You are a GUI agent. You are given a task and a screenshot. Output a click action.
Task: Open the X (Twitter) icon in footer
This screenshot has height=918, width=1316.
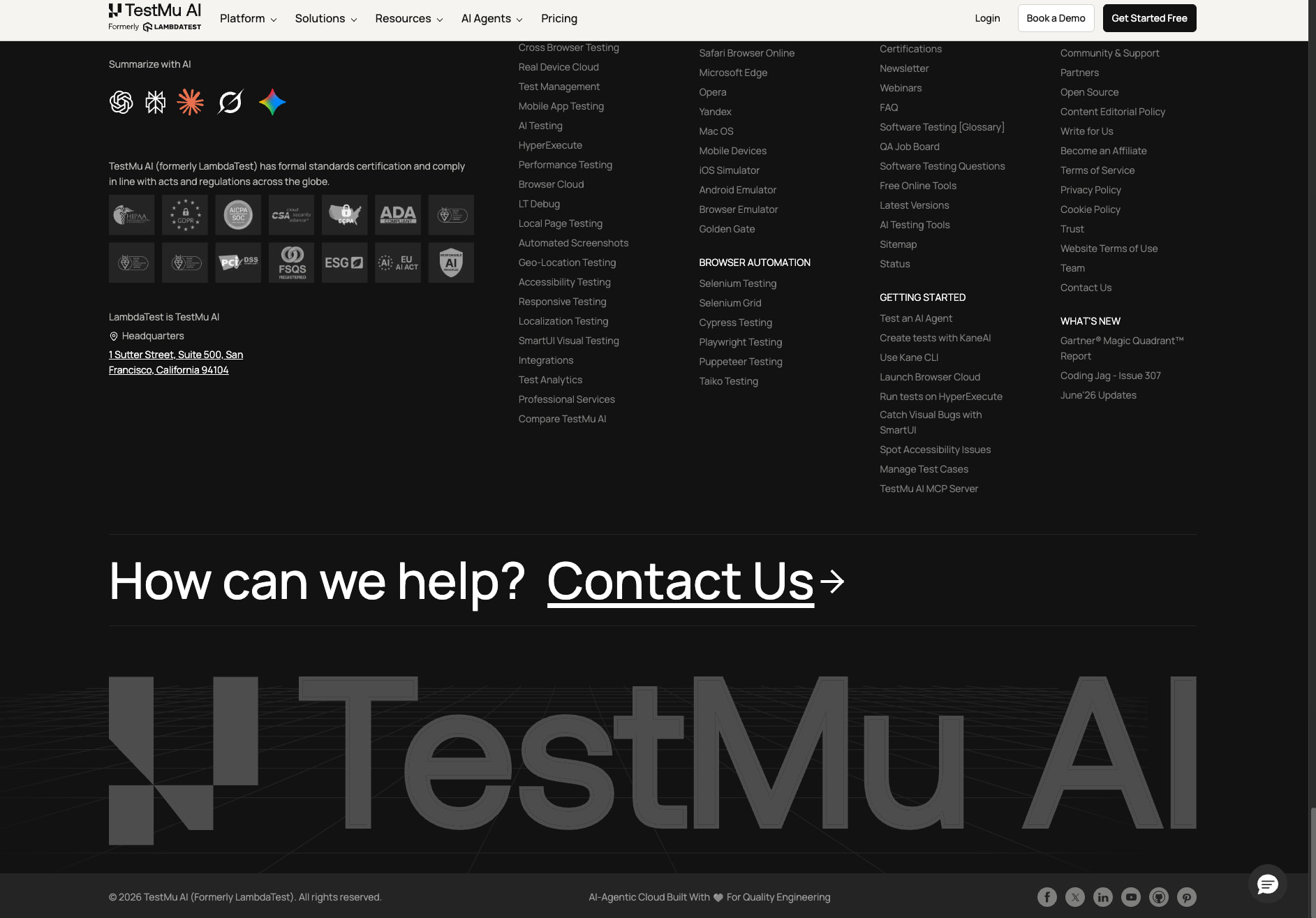[x=1075, y=897]
